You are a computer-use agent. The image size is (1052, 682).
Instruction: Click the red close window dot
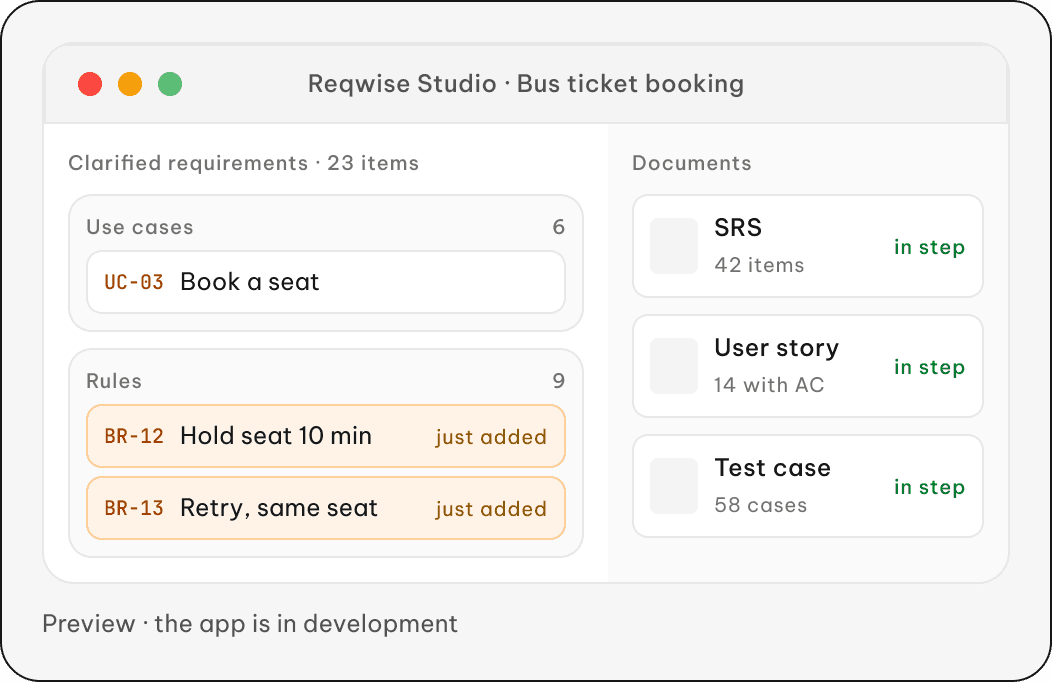90,84
